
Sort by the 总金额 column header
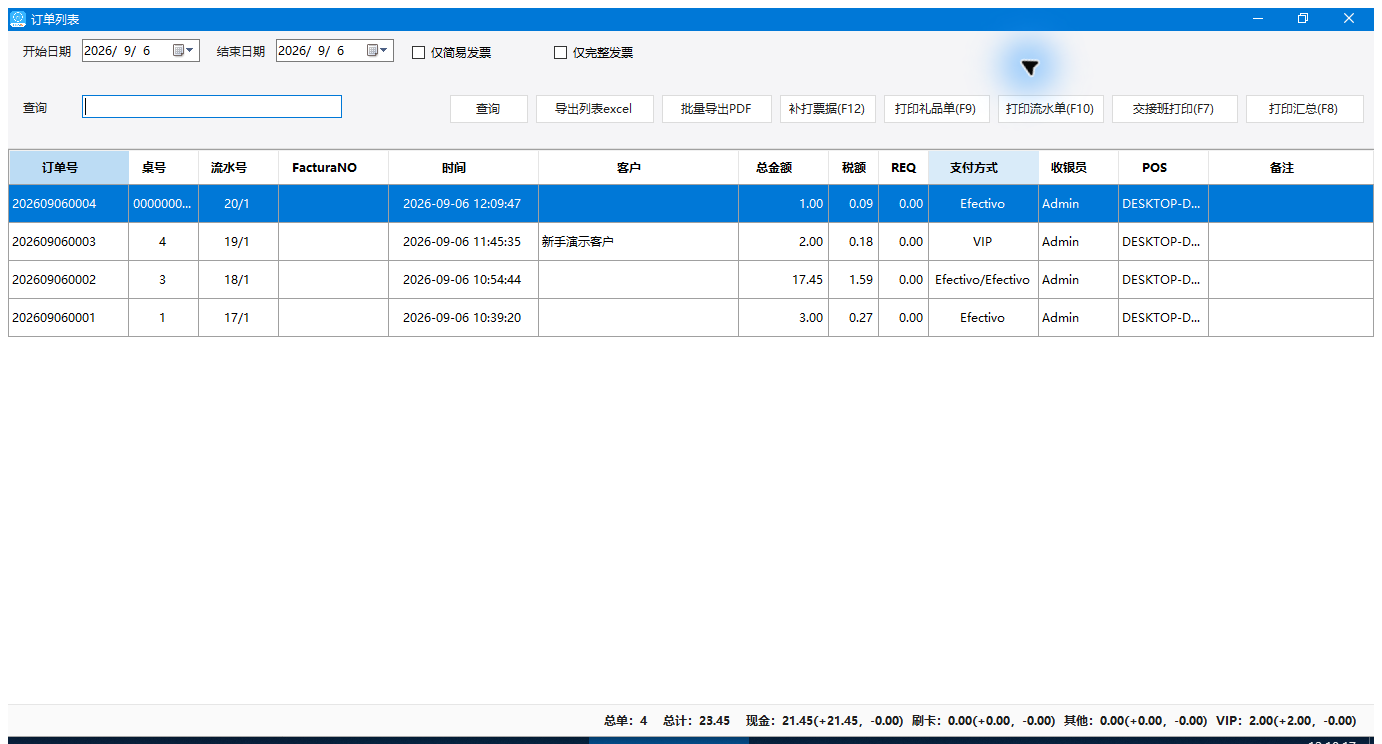(x=784, y=168)
